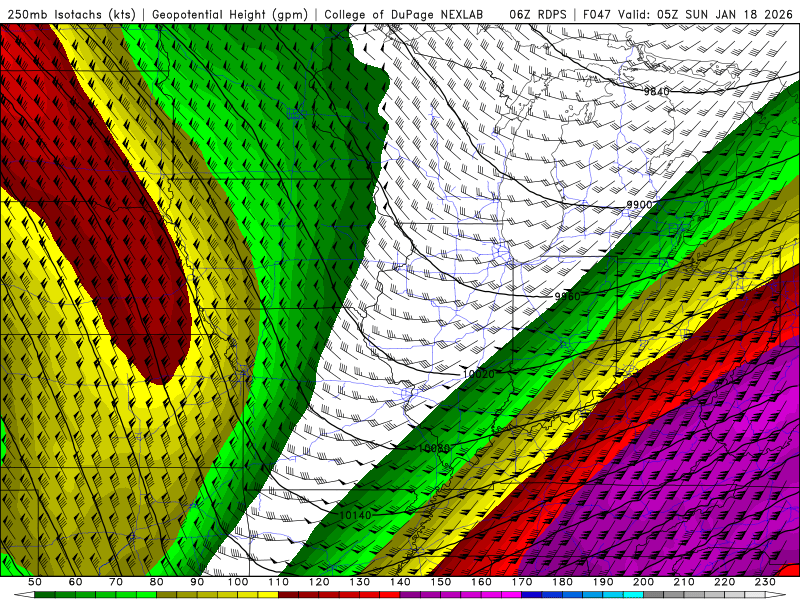The image size is (800, 600).
Task: Click the 90 value on the colorbar scale
Action: coord(197,582)
